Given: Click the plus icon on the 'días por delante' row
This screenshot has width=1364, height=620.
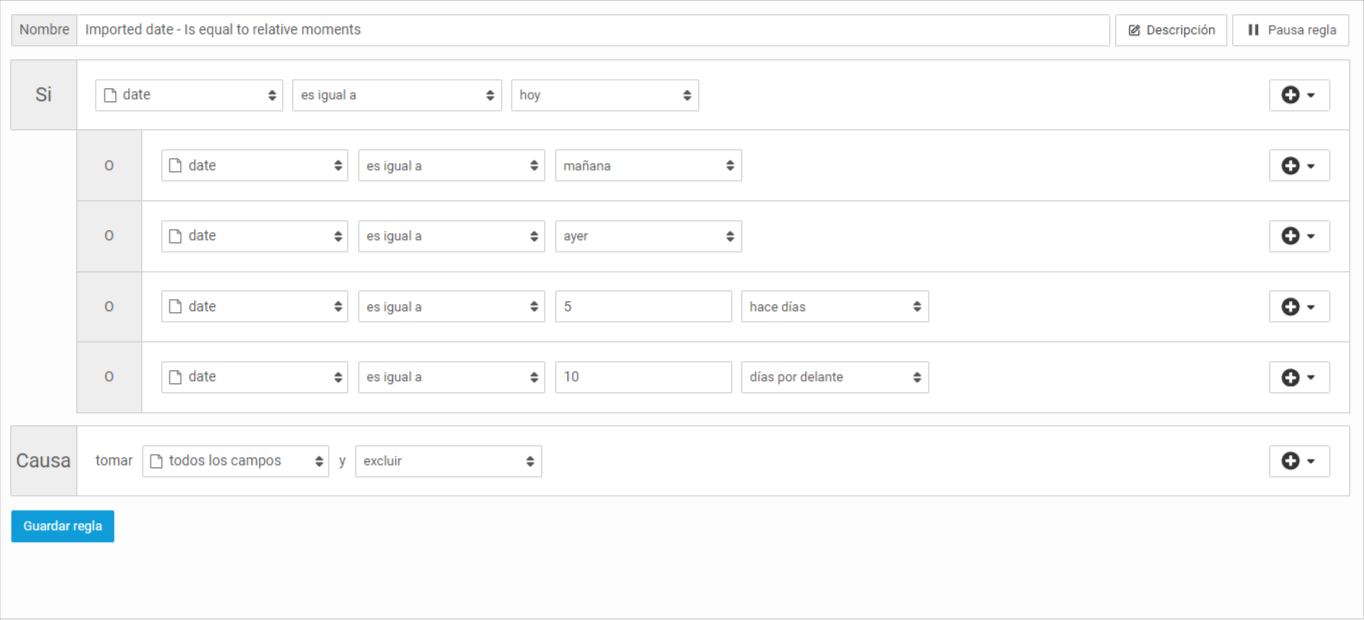Looking at the screenshot, I should tap(1290, 377).
